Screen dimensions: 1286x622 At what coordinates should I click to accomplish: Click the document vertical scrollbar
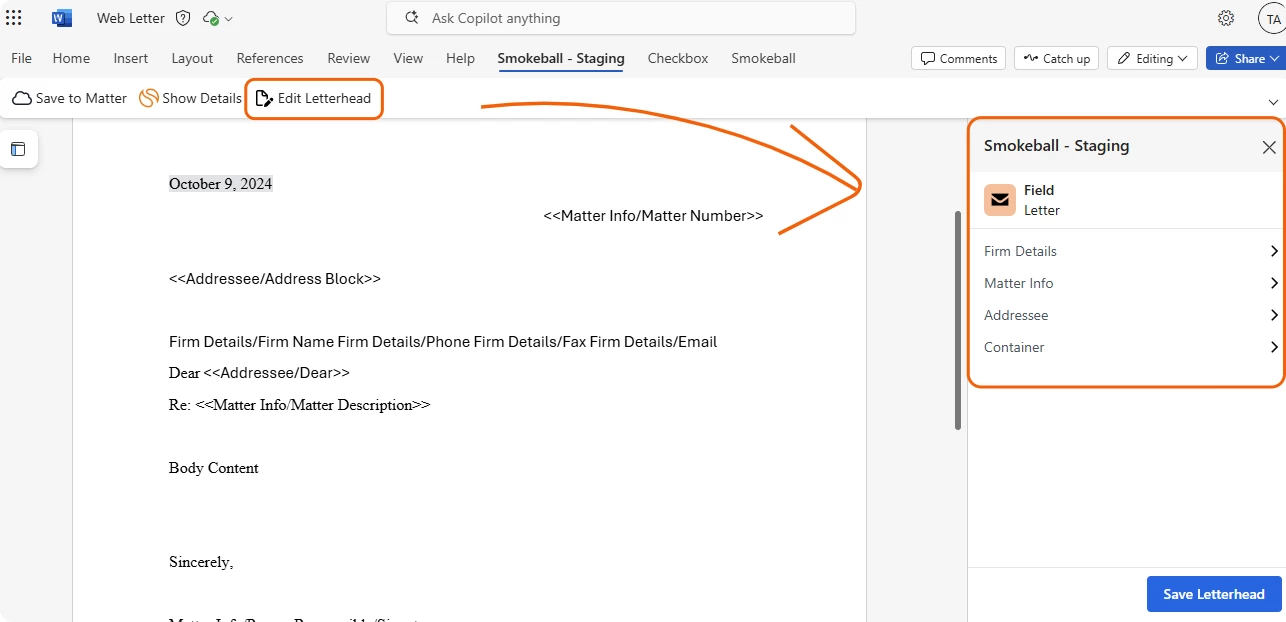coord(958,320)
